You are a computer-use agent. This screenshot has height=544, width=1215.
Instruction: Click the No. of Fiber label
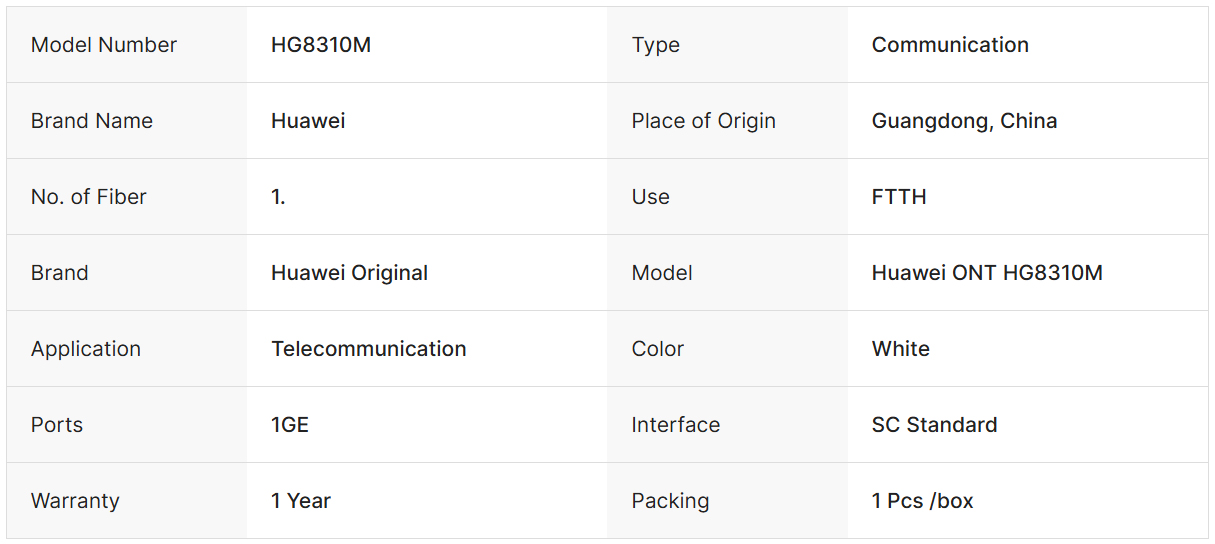(x=89, y=197)
